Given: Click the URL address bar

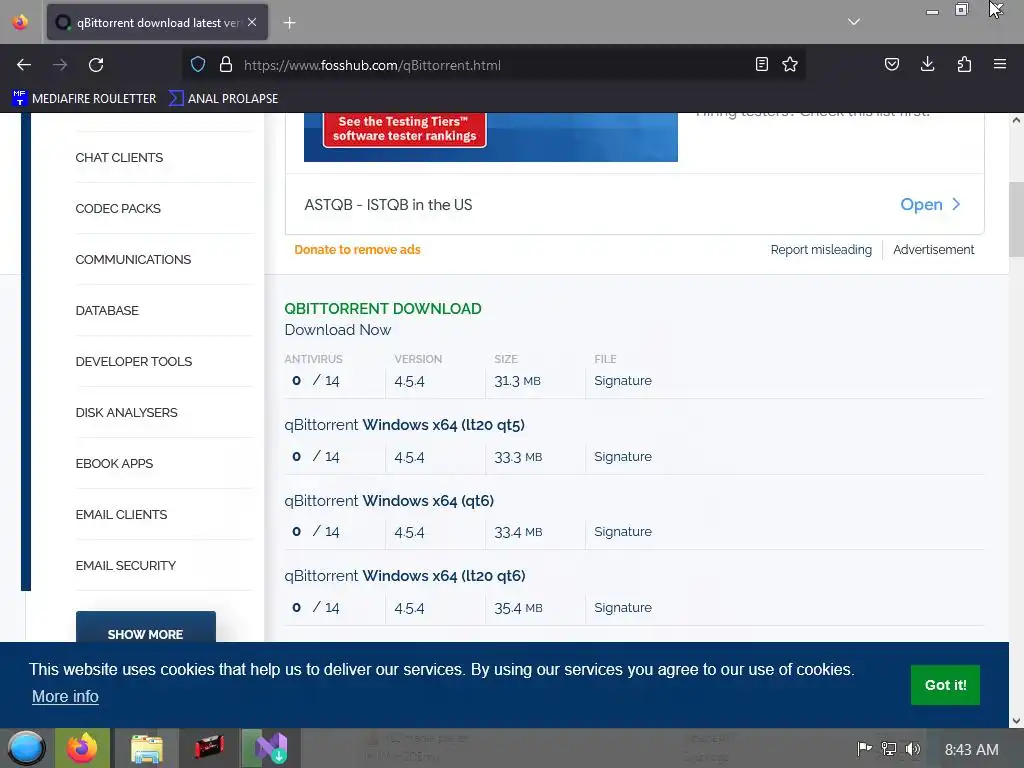Looking at the screenshot, I should tap(493, 65).
